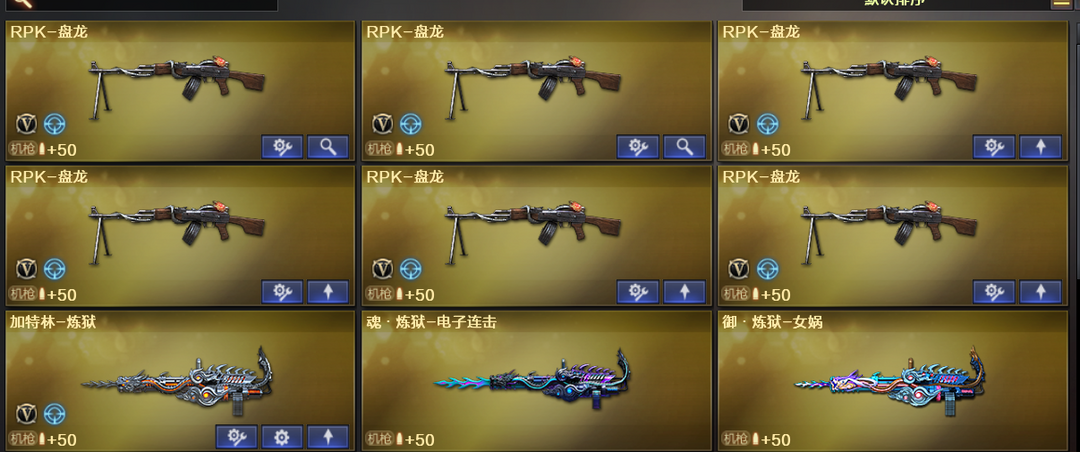The height and width of the screenshot is (452, 1080).
Task: Open gear-wrench modify button on first RPK-盘龙 card
Action: tap(282, 147)
